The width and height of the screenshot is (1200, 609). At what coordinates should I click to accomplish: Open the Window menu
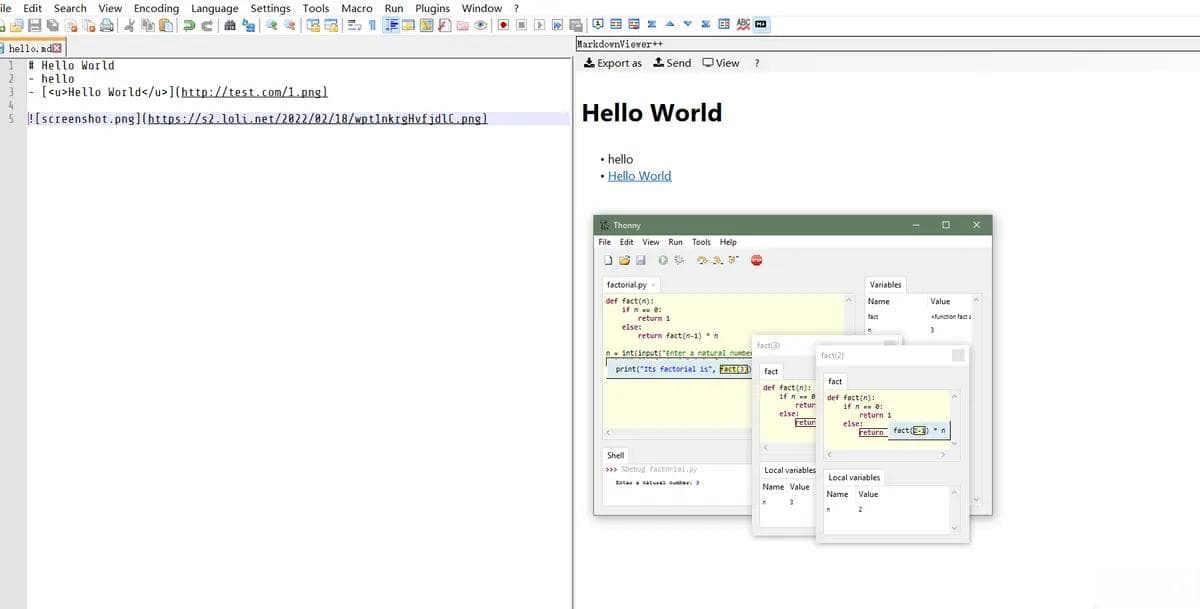click(482, 8)
